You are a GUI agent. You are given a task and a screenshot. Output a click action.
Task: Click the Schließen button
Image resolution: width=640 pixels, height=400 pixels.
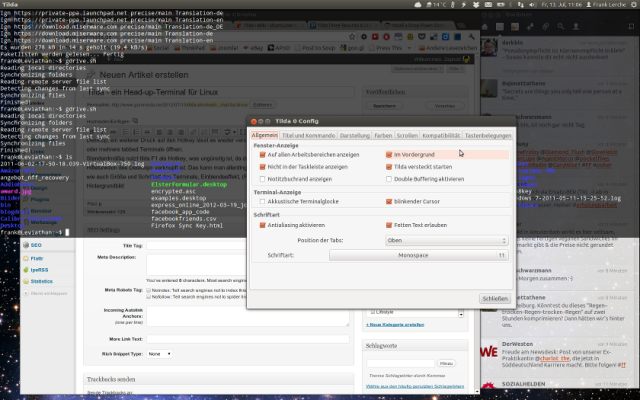tap(495, 298)
